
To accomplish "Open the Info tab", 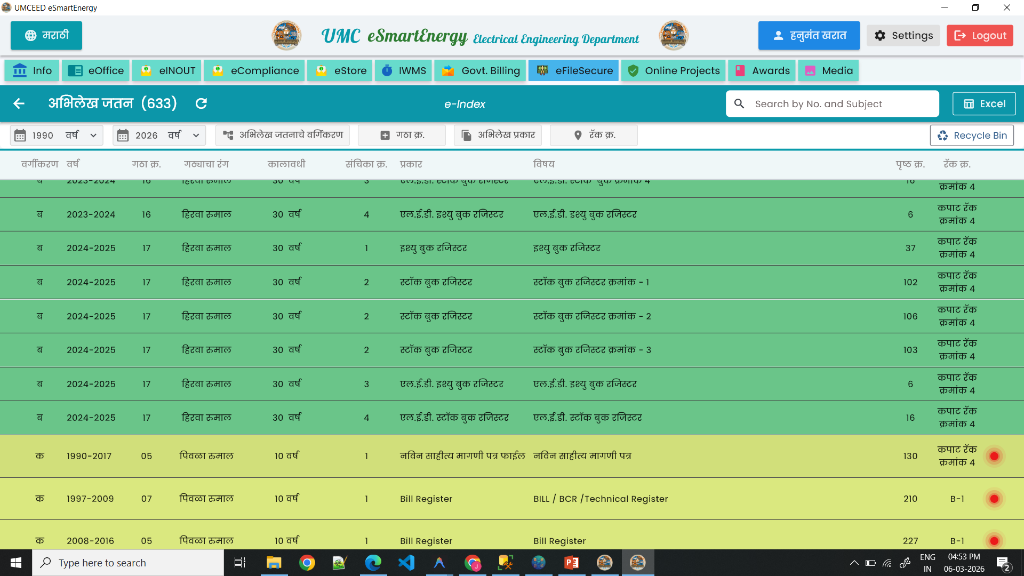I will [32, 71].
